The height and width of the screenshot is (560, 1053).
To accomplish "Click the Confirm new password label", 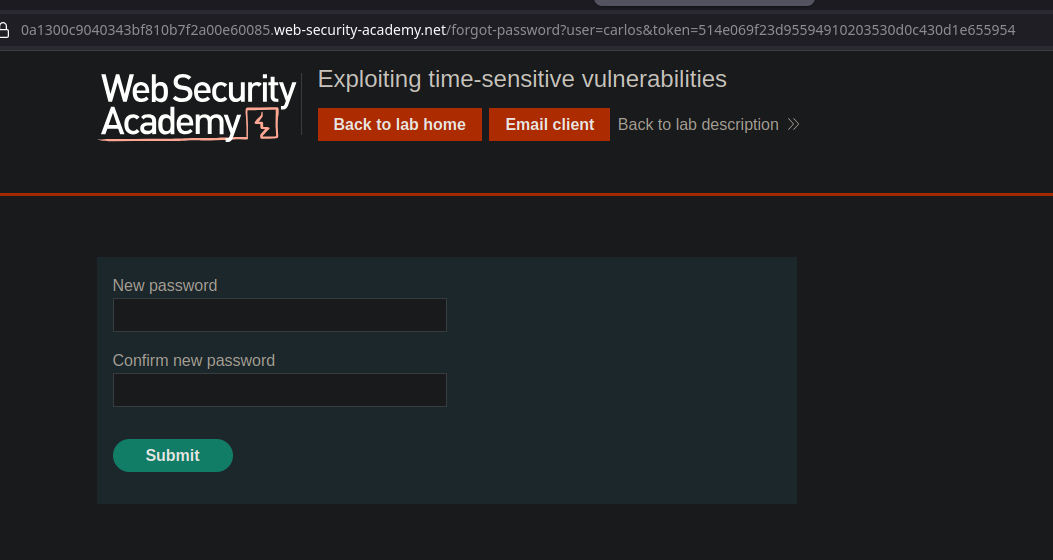I will (x=194, y=360).
